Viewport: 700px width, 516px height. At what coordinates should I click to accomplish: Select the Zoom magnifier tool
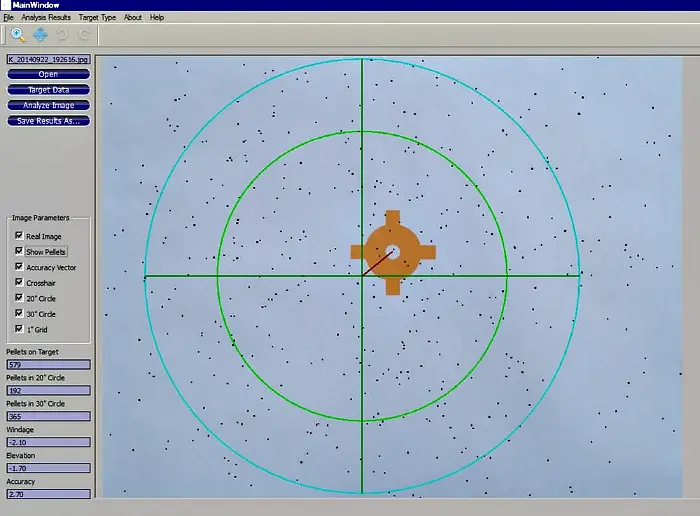click(x=18, y=35)
